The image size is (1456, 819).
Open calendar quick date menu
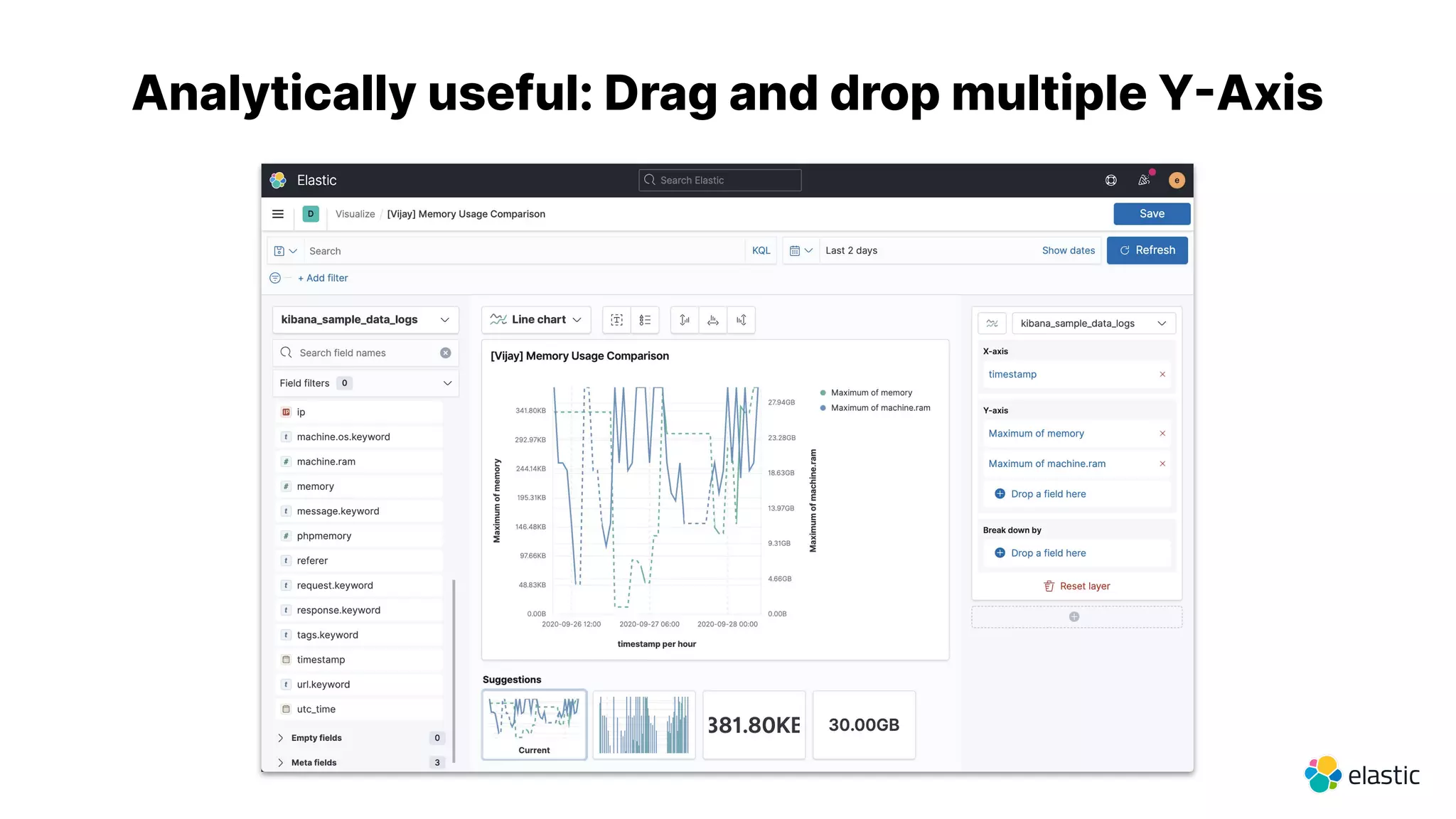pos(801,251)
